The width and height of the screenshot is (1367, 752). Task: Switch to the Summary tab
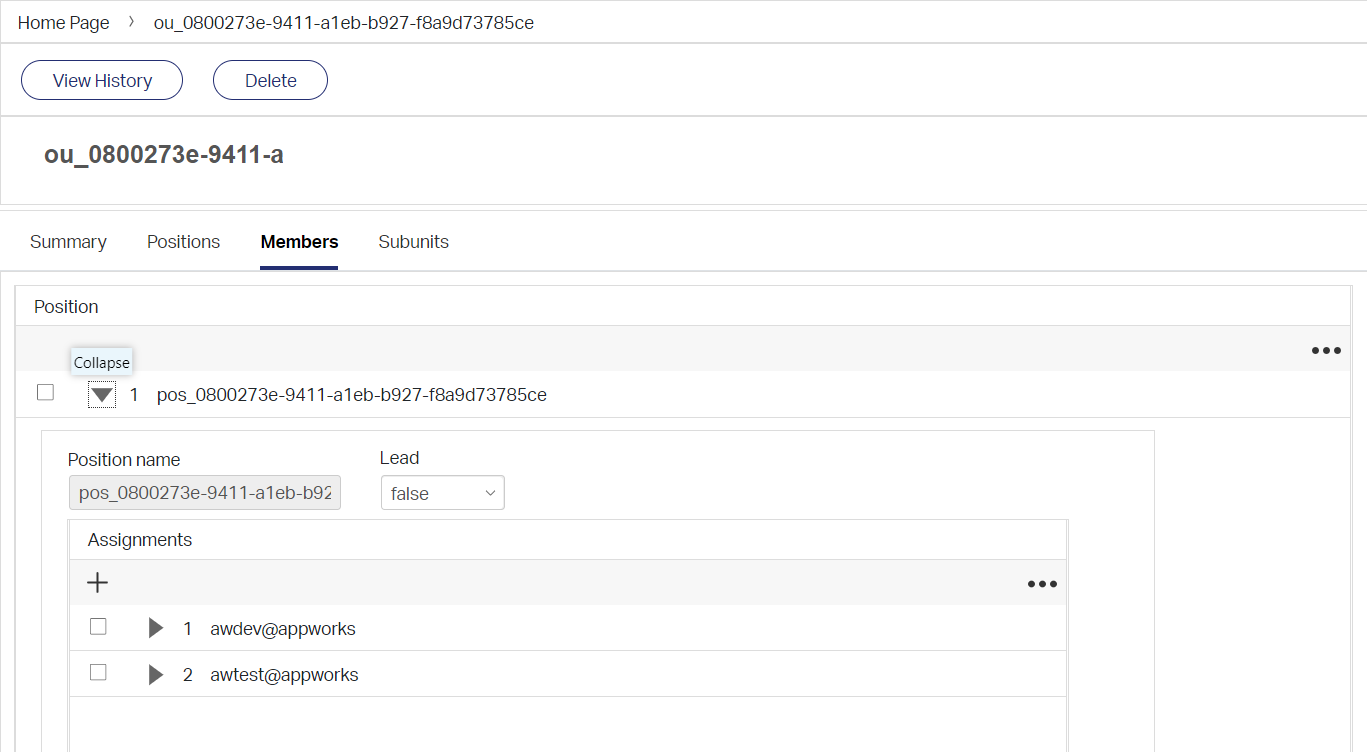tap(68, 242)
